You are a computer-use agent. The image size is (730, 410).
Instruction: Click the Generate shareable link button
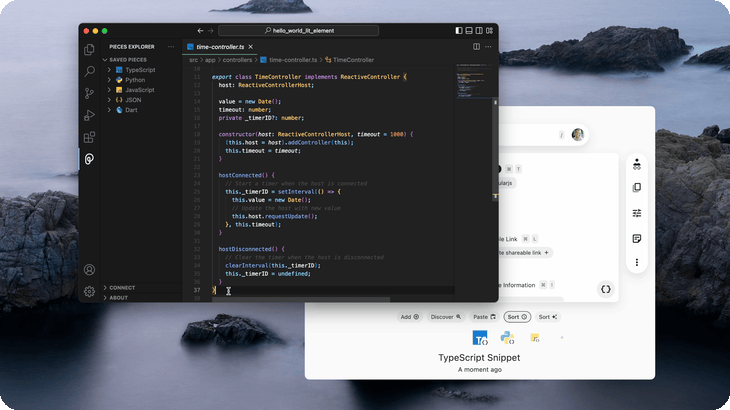524,253
